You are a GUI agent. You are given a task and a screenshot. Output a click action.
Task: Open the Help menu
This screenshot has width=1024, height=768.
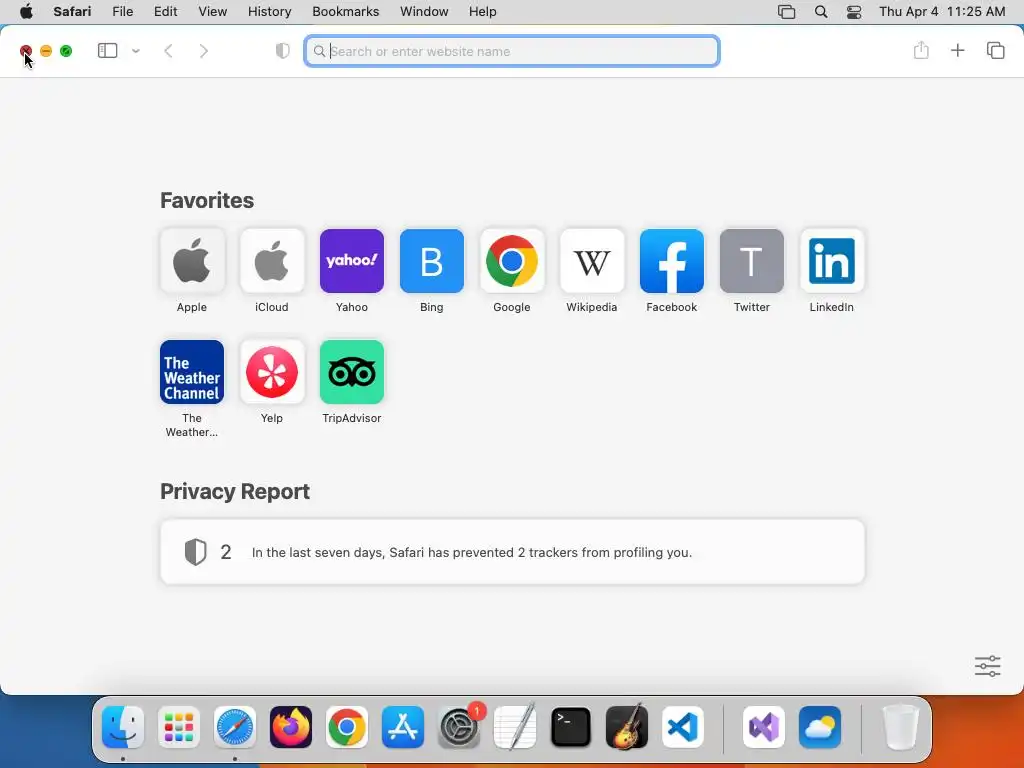[483, 12]
